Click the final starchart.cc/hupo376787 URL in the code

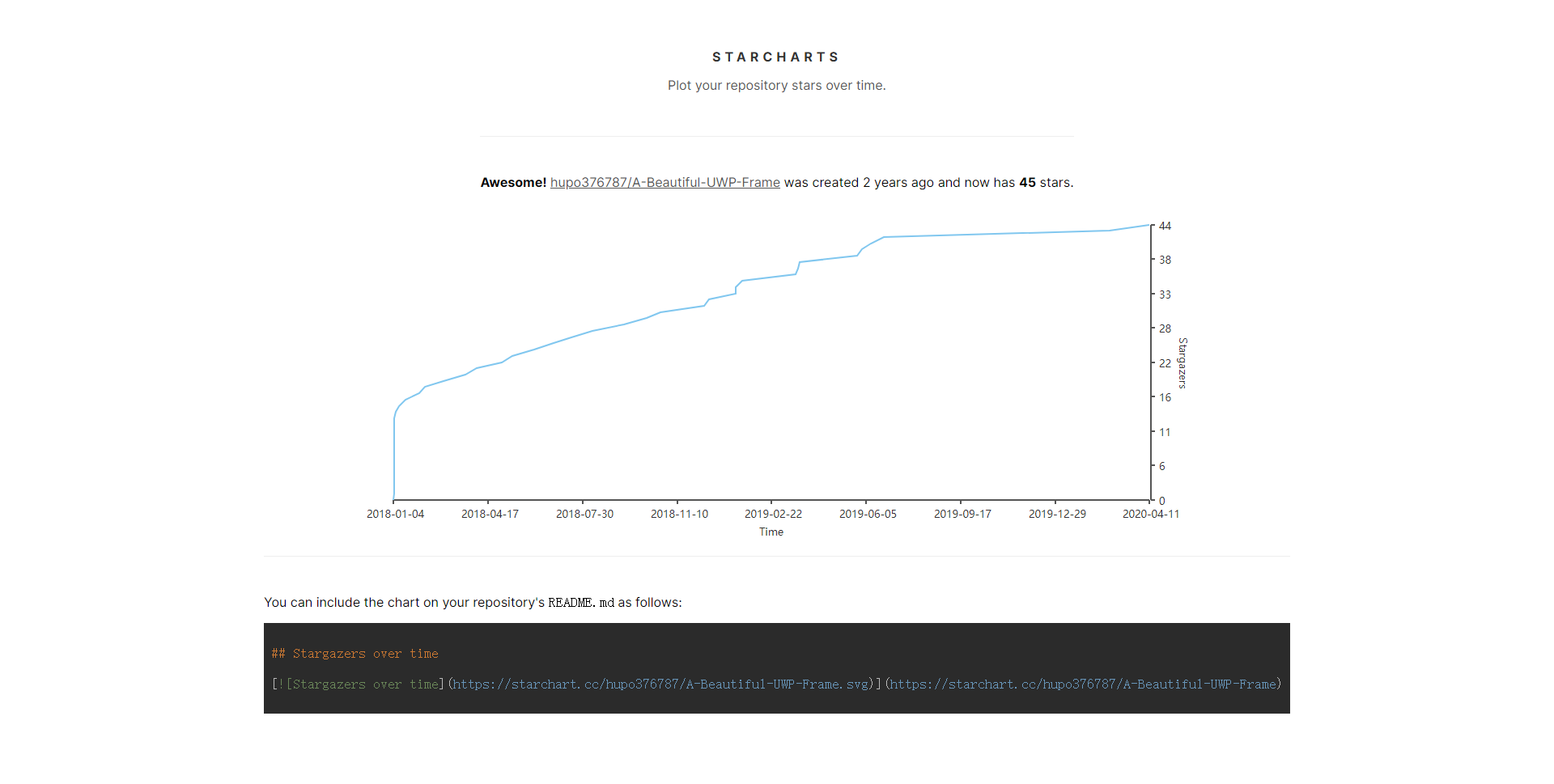(x=1083, y=684)
